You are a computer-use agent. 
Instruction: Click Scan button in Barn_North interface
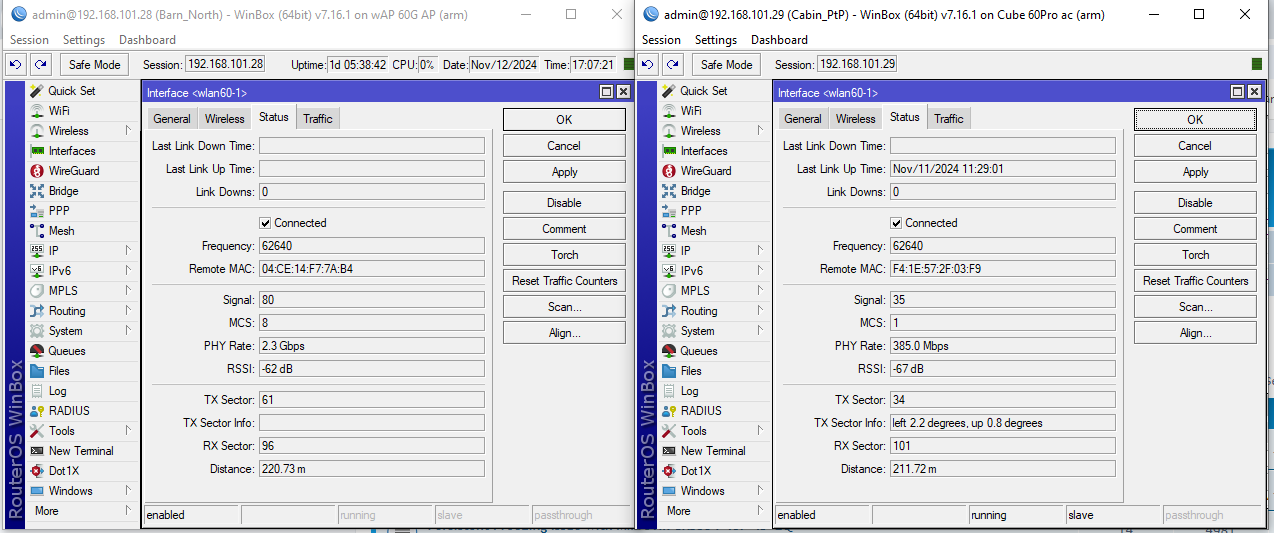click(x=564, y=307)
